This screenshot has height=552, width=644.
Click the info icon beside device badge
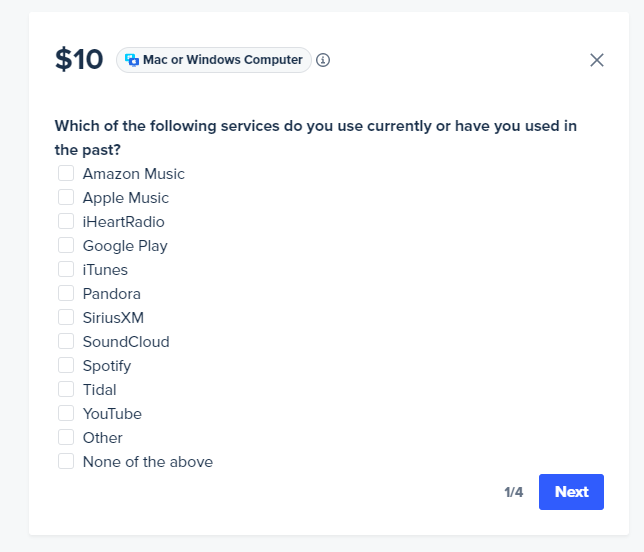pos(323,60)
